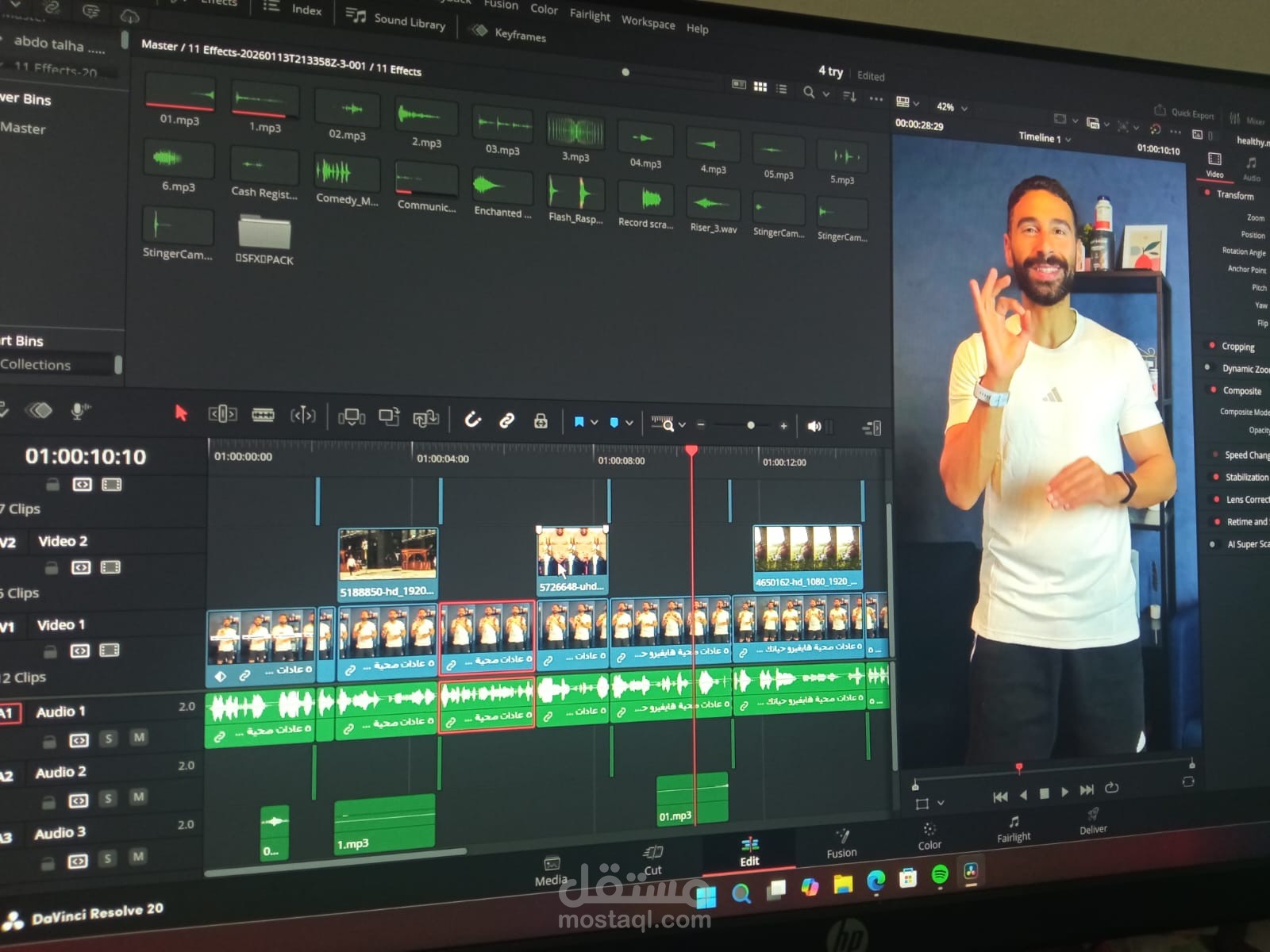Open the Cut page tab
The width and height of the screenshot is (1270, 952).
[652, 861]
